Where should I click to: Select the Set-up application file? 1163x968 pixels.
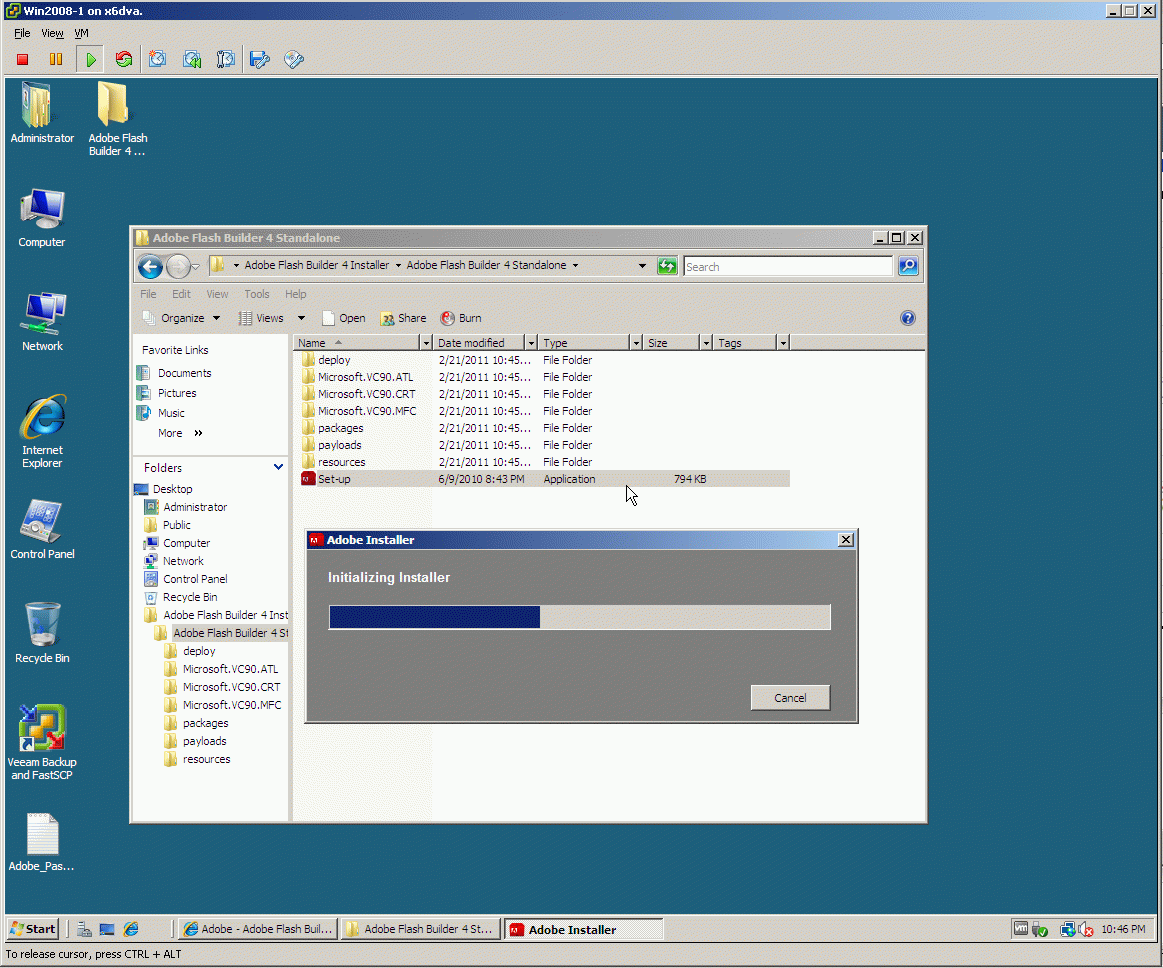coord(545,479)
